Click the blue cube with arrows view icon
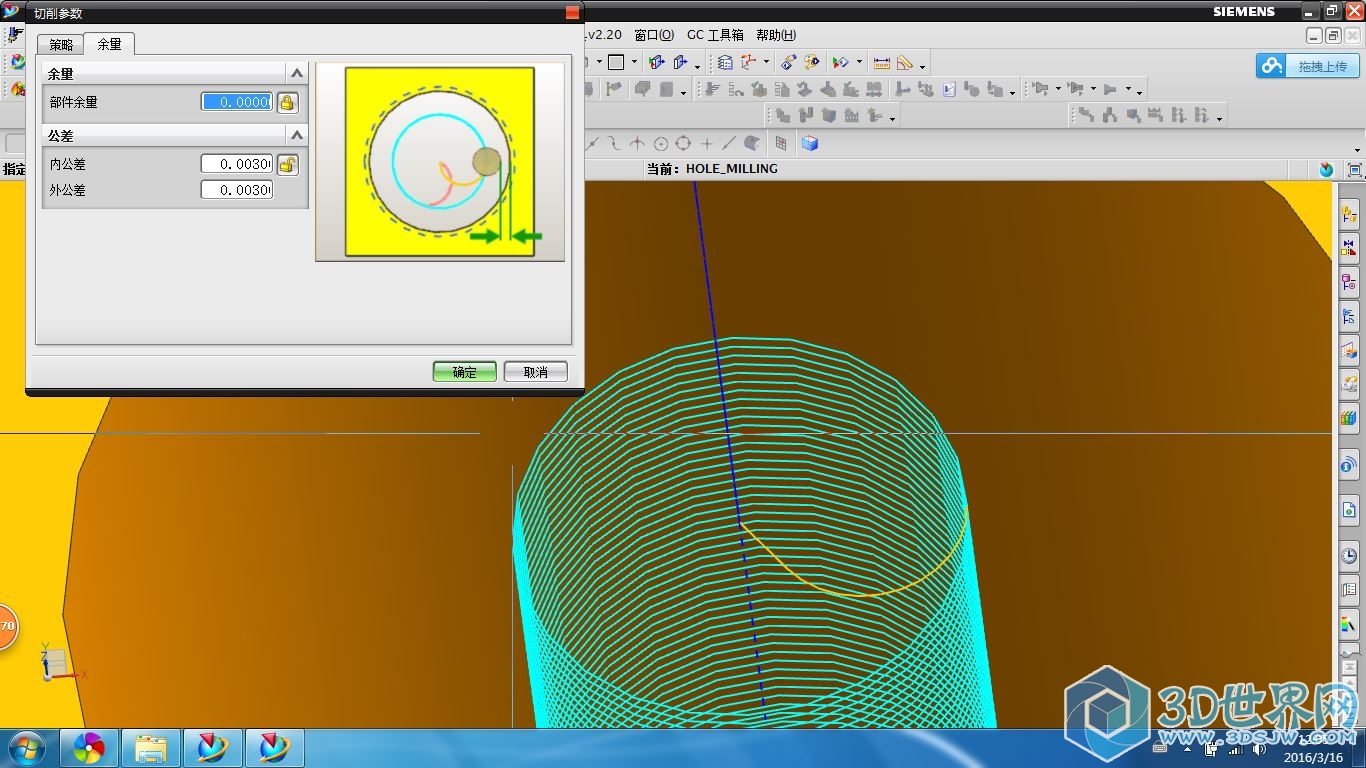 [657, 62]
